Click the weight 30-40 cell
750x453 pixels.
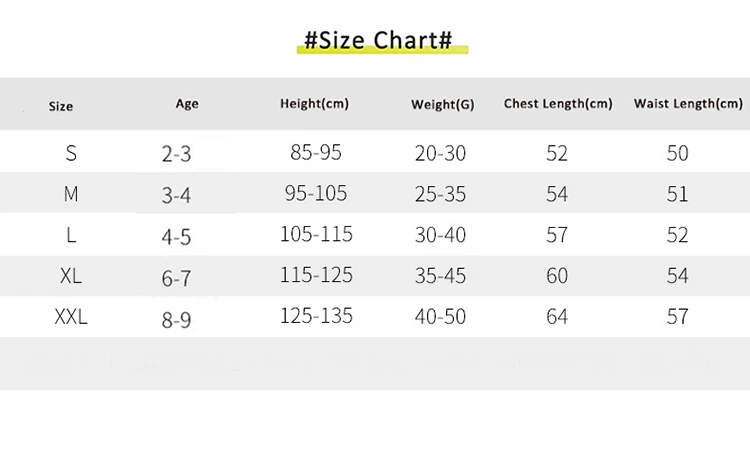point(440,236)
